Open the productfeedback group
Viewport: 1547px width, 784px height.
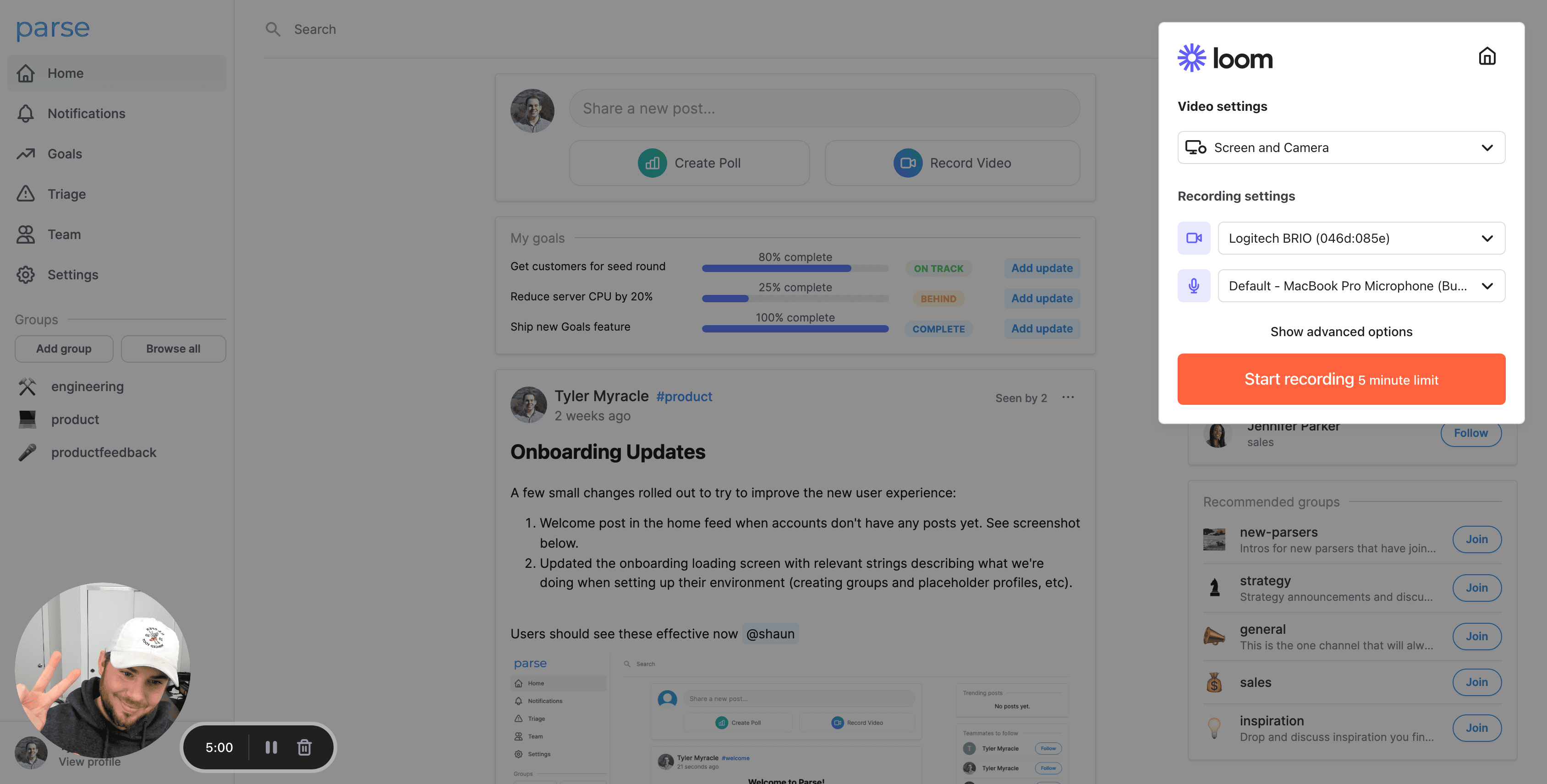(x=103, y=452)
